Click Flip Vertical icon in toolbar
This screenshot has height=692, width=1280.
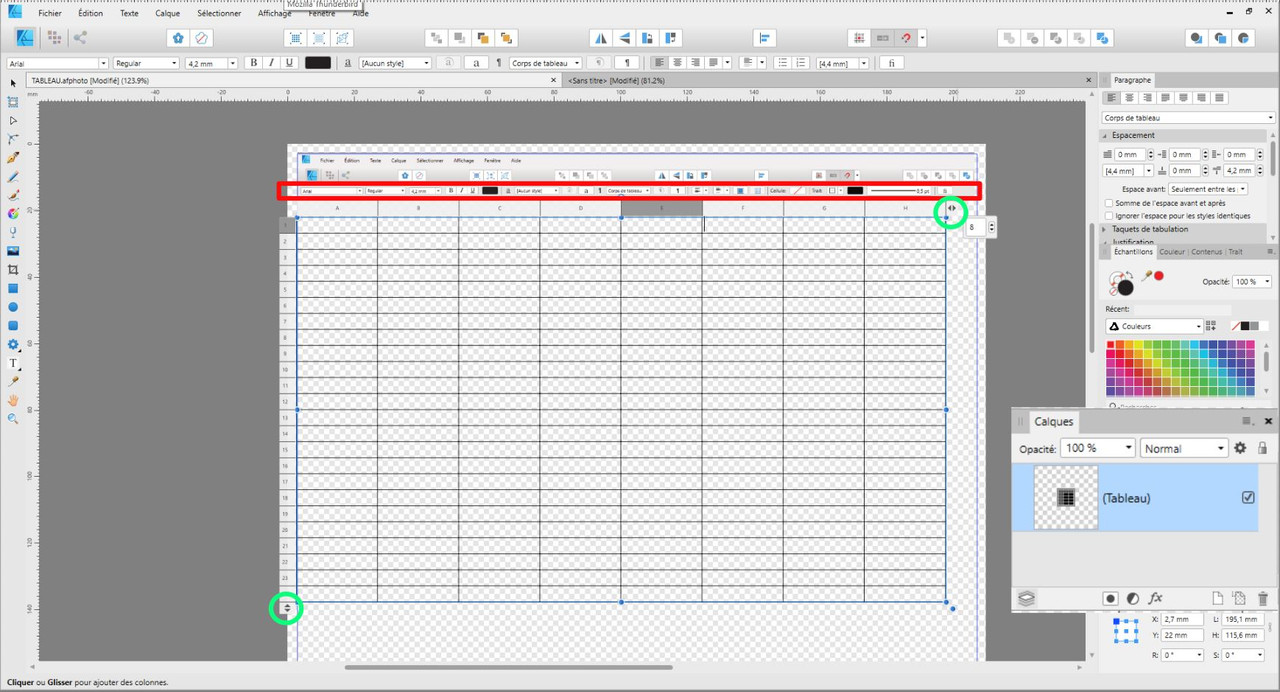click(624, 38)
